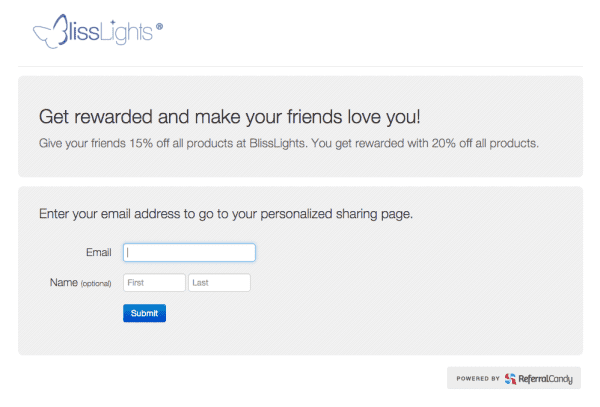Click the ReferralCandy swirl icon
This screenshot has height=407, width=600.
(510, 379)
